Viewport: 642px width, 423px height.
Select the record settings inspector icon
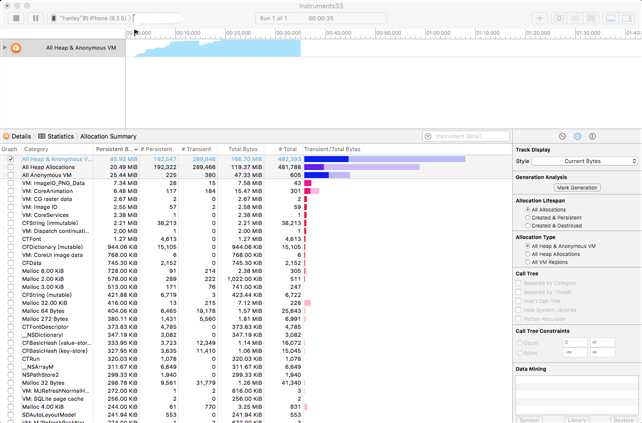(x=563, y=136)
